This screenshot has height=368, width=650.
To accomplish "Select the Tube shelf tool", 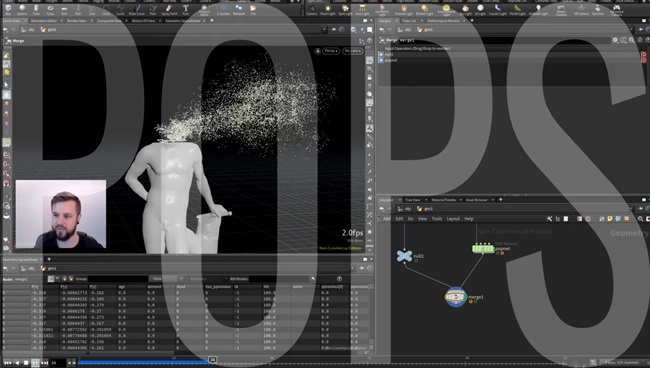I will point(36,9).
